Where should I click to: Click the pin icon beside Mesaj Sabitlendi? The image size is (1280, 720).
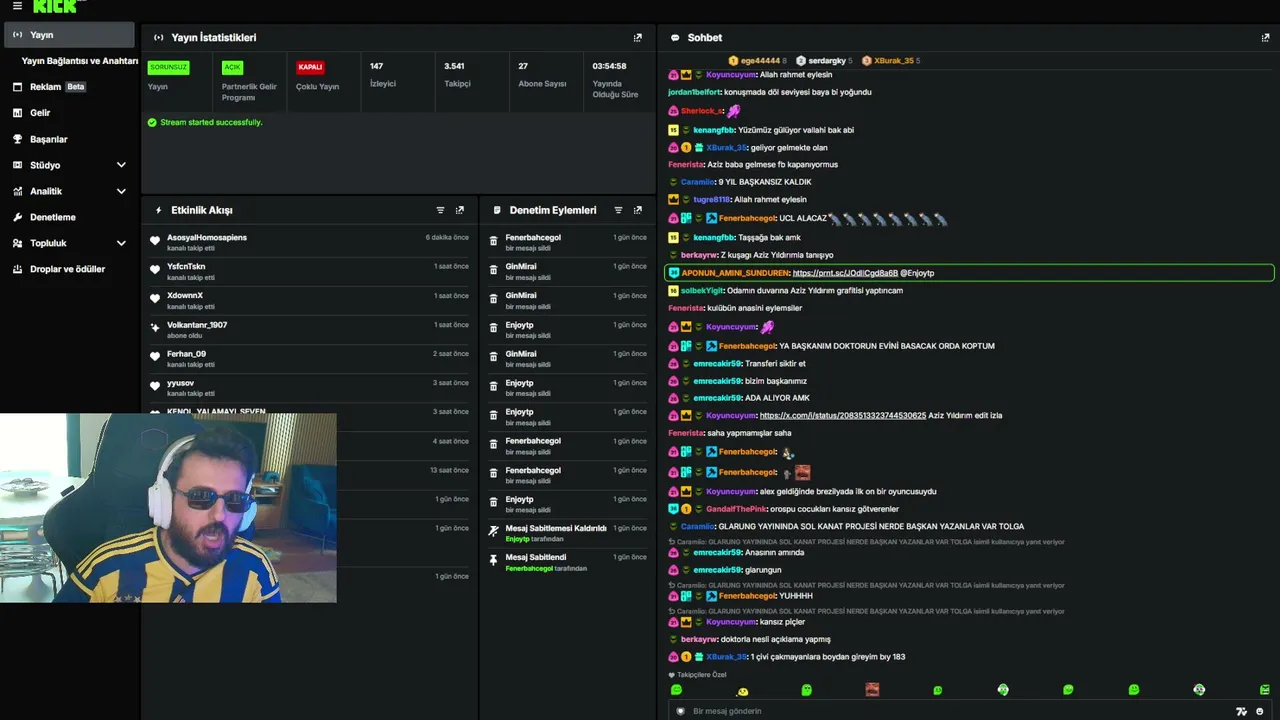coord(493,560)
